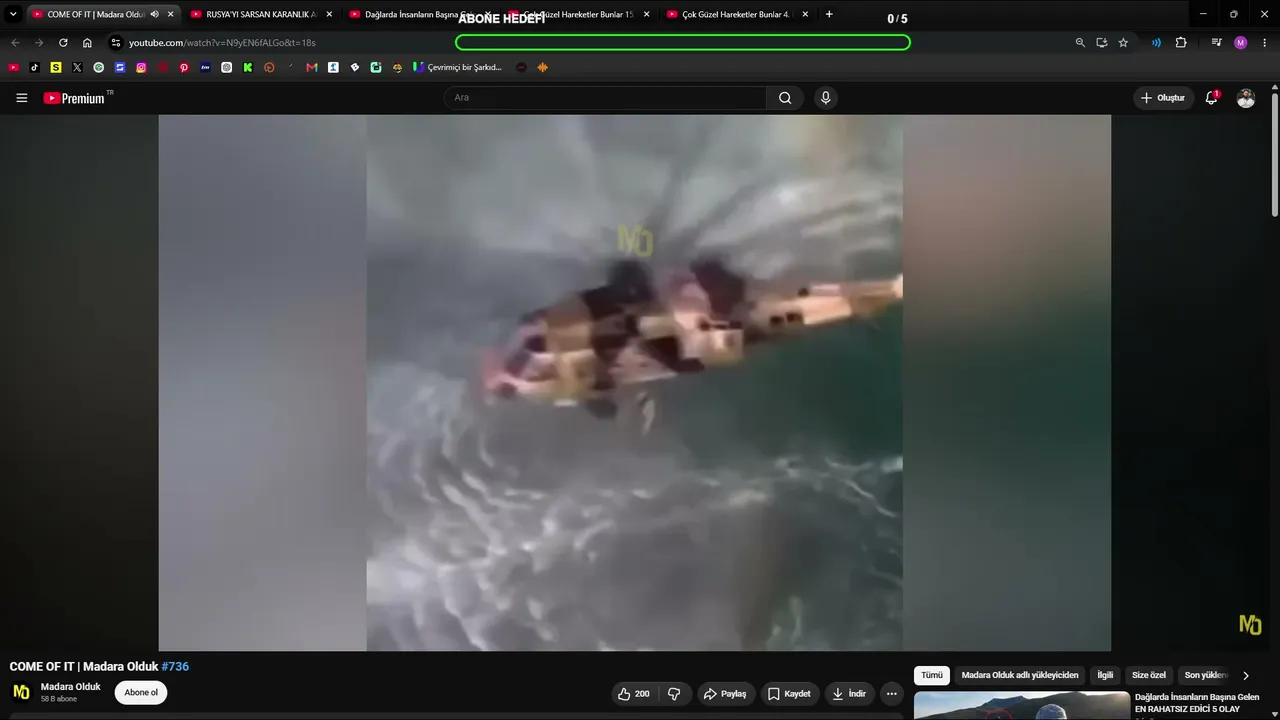1280x720 pixels.
Task: Reload the page
Action: coord(63,43)
